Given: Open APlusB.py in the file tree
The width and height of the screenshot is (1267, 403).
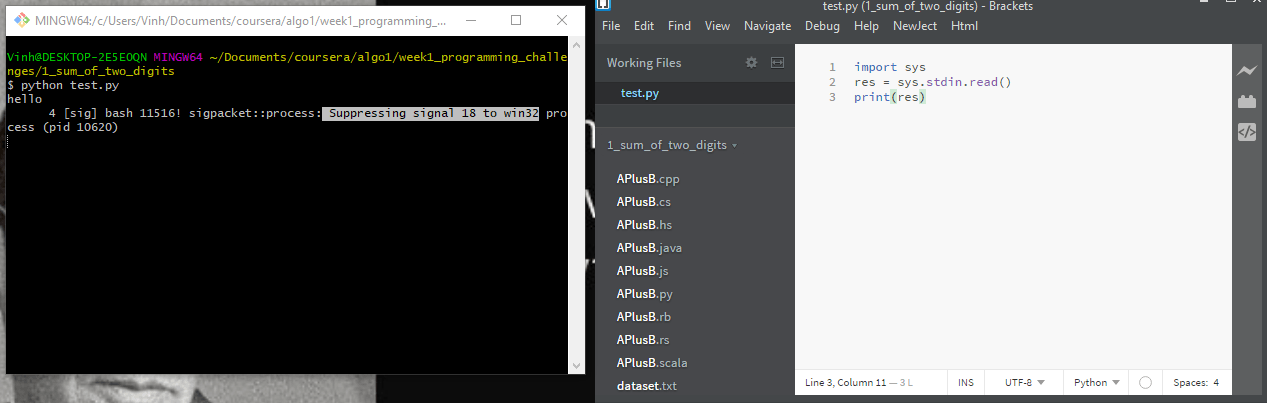Looking at the screenshot, I should pos(643,294).
